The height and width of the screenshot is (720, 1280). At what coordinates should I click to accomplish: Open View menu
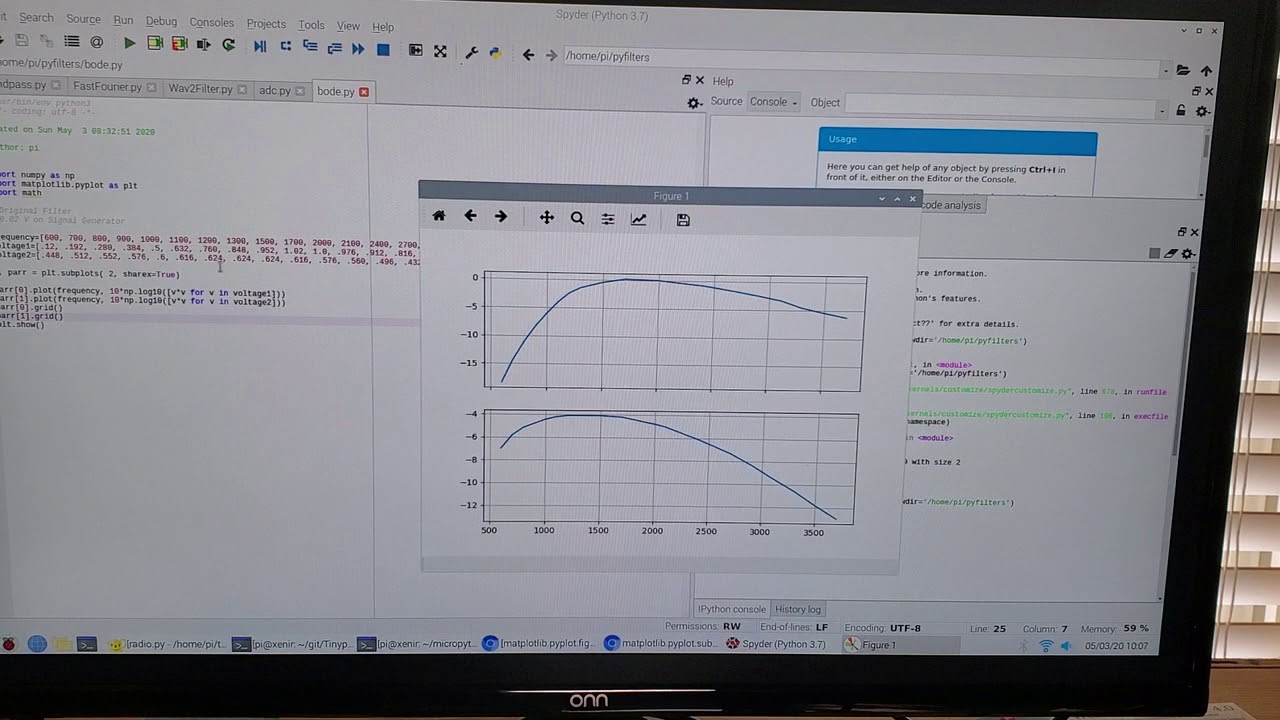(x=348, y=26)
